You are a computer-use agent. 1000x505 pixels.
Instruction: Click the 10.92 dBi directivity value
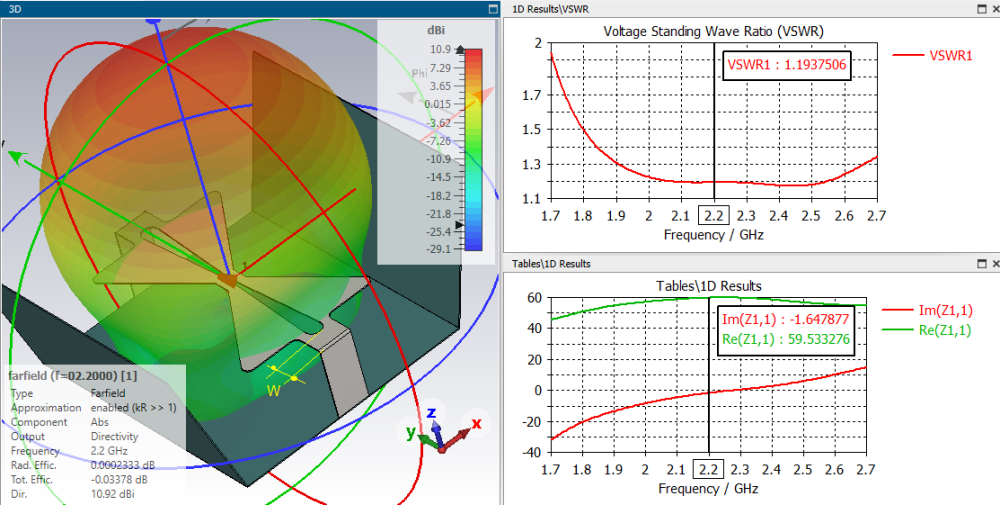click(x=113, y=494)
